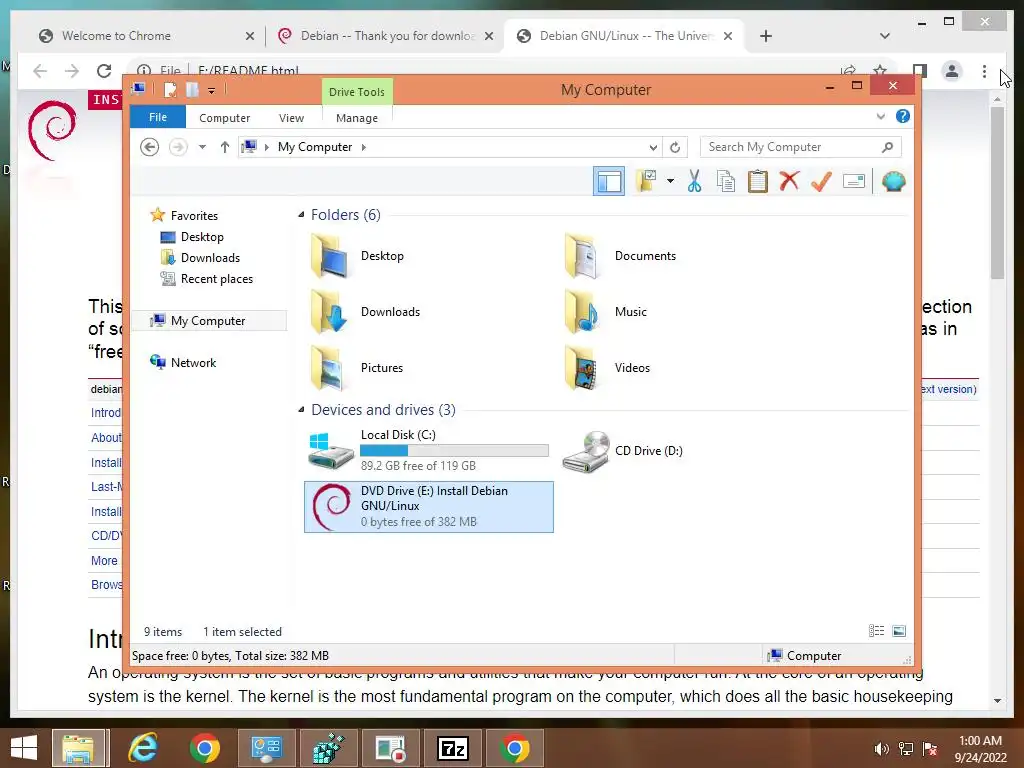Collapse the Folders (6) group

[x=301, y=215]
